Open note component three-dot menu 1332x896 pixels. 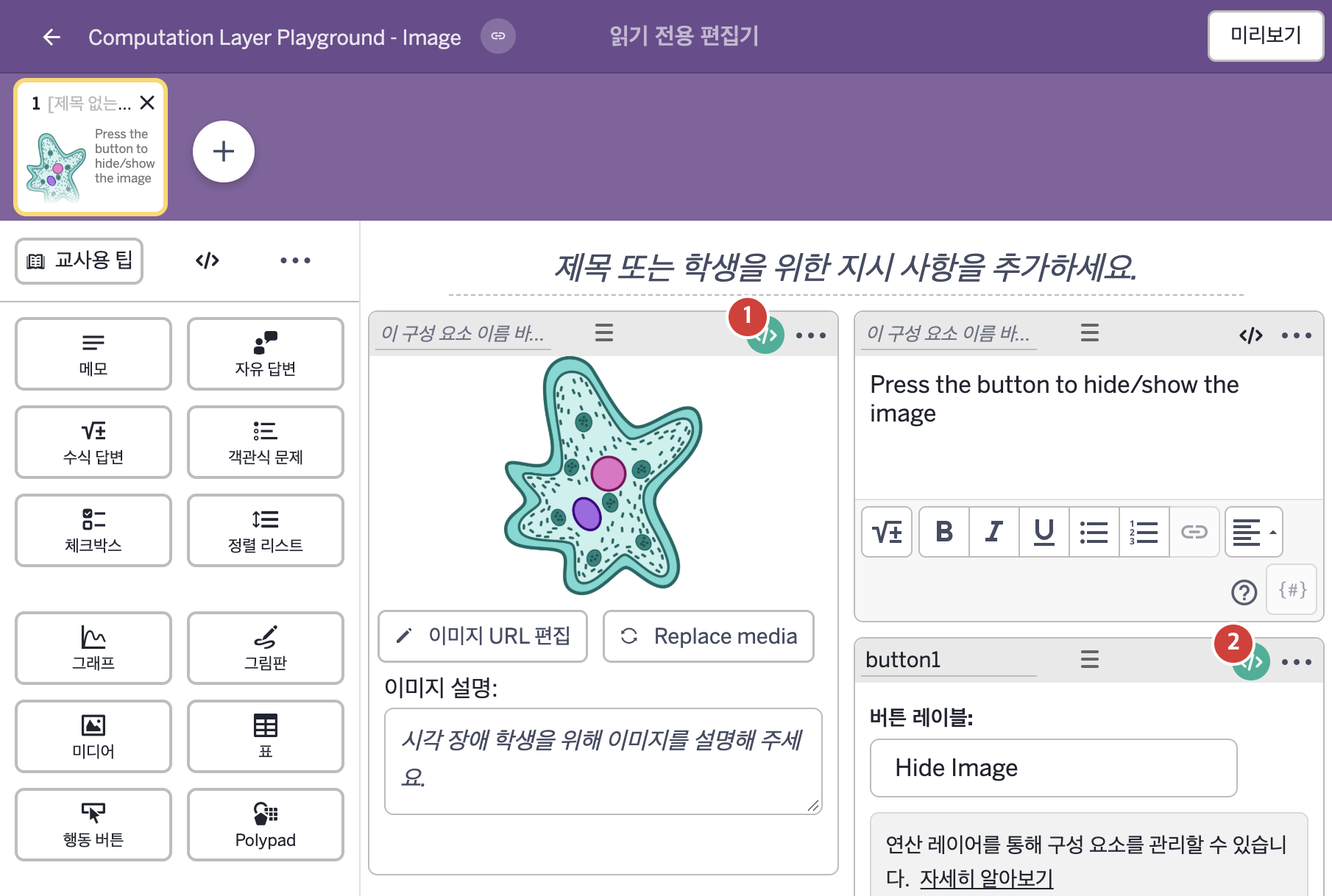pyautogui.click(x=1297, y=335)
